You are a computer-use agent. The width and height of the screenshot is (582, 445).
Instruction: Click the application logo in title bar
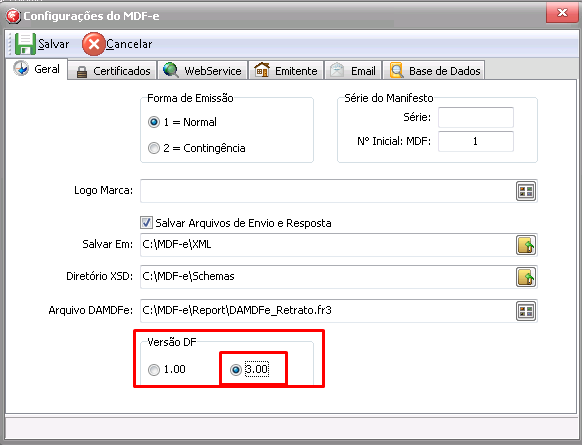pos(13,16)
